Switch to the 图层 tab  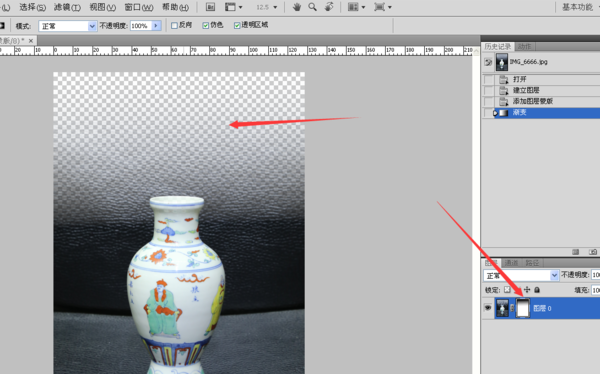tap(491, 263)
